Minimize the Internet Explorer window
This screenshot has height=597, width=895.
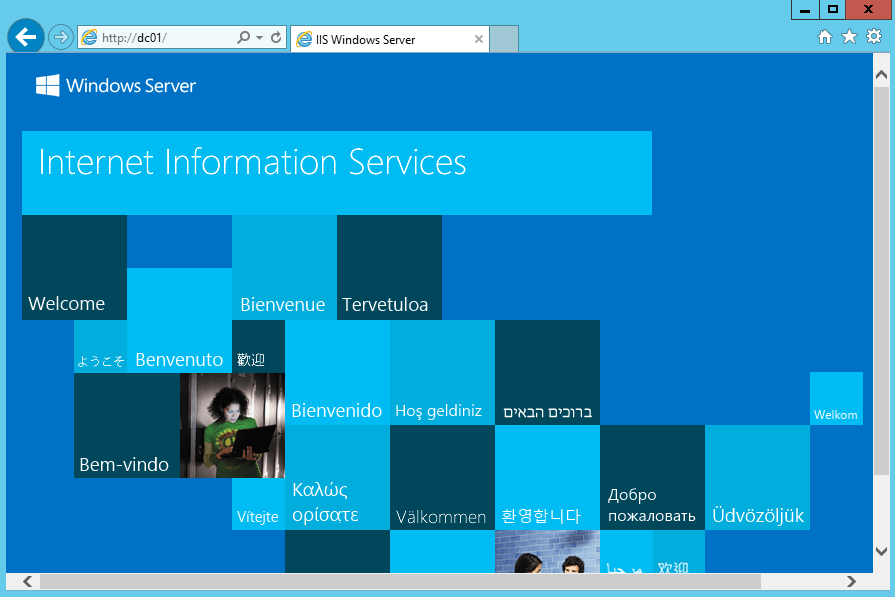tap(805, 10)
